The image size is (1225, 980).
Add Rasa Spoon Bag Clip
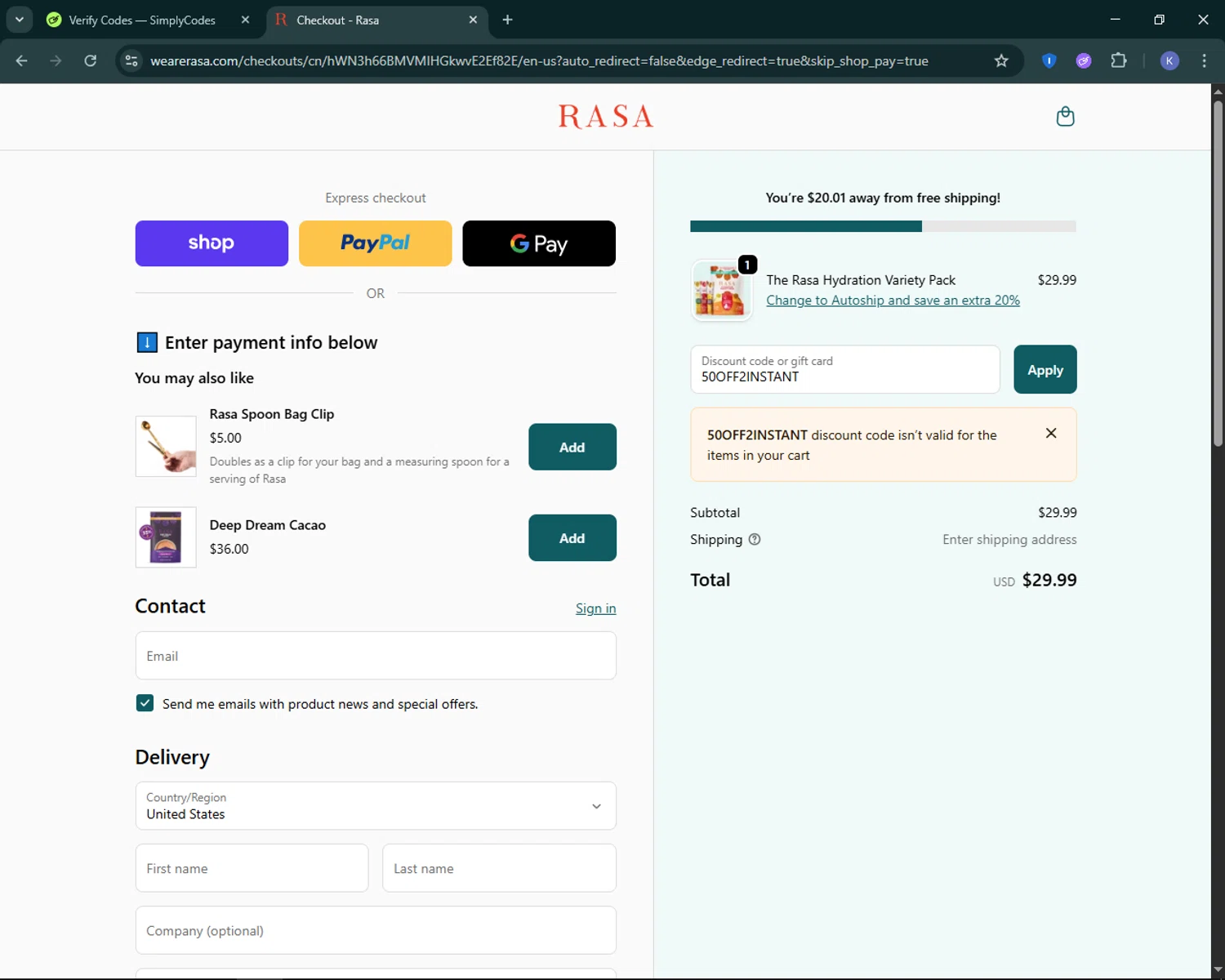[x=572, y=447]
